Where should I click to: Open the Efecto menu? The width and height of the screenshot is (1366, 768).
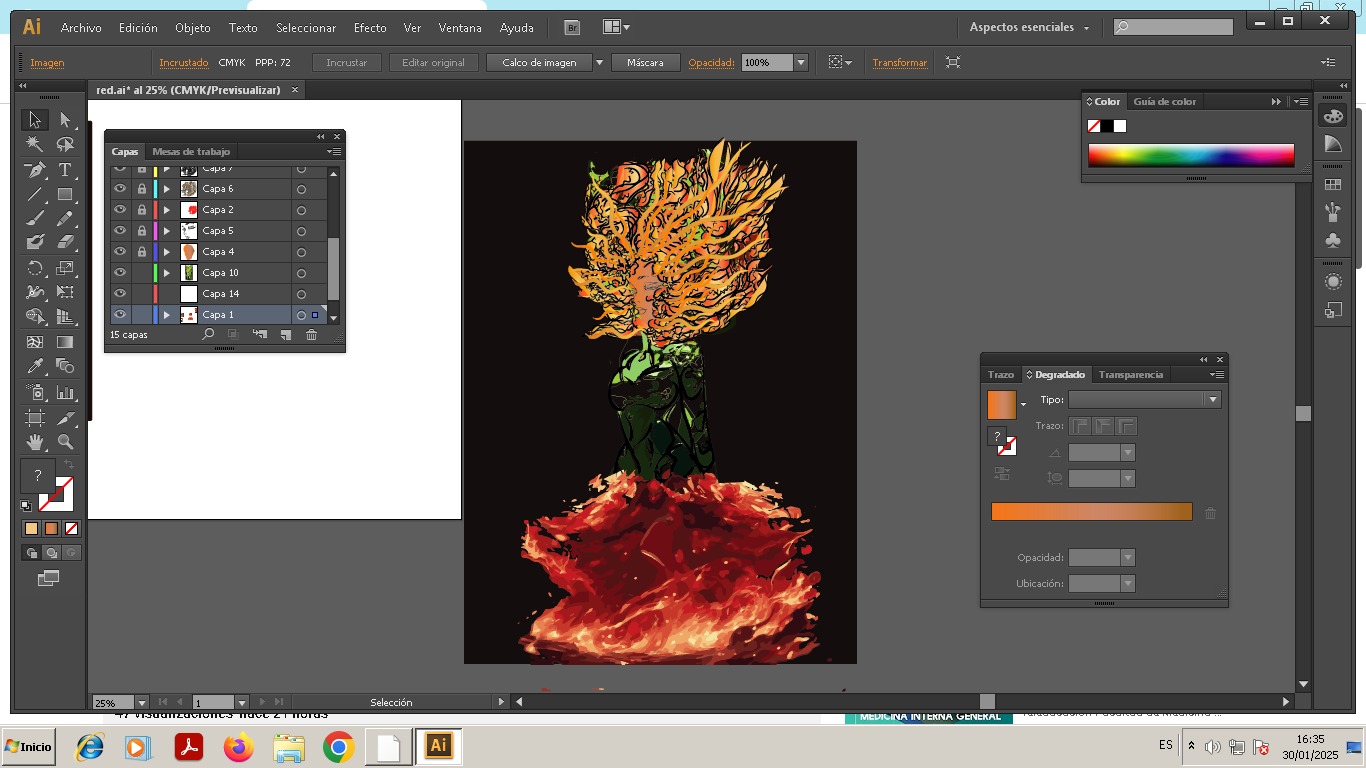click(370, 28)
